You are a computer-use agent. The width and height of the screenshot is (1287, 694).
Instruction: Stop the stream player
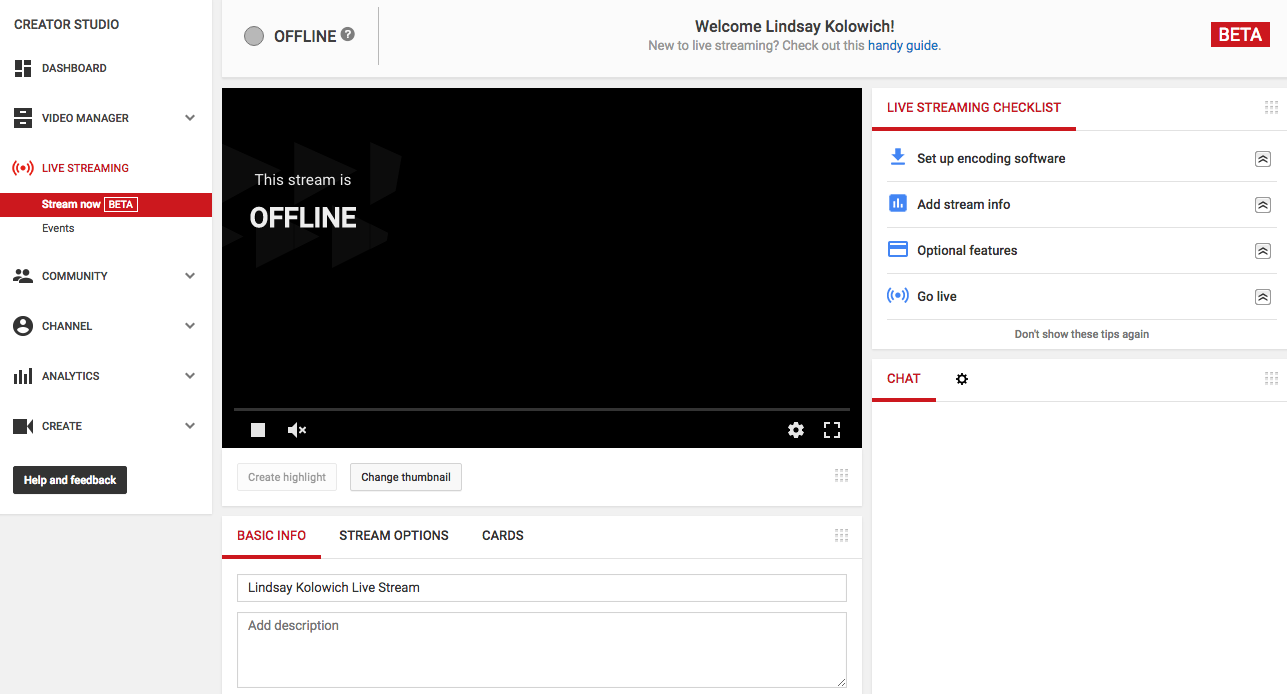258,430
